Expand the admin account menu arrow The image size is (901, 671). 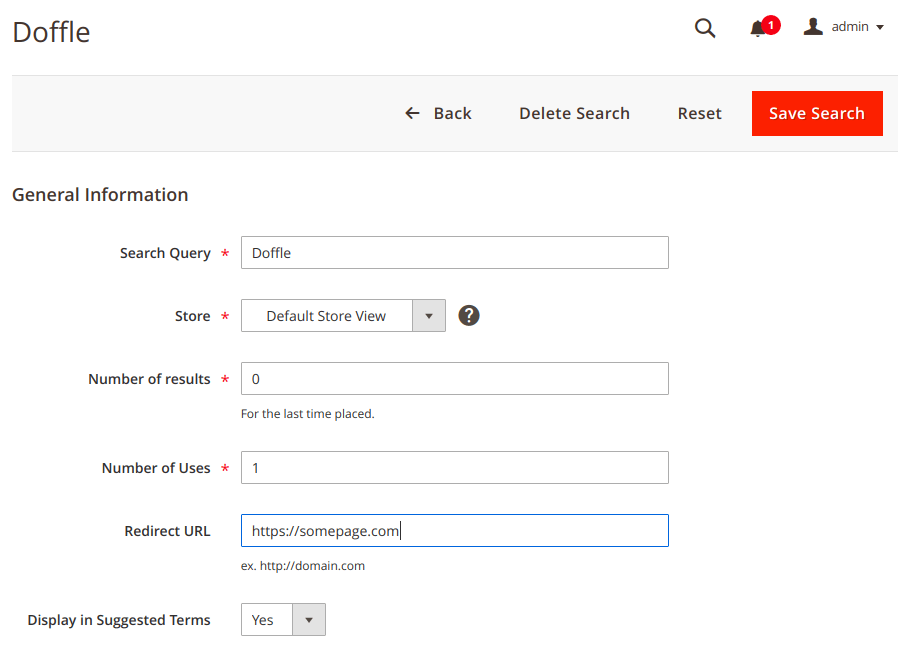[880, 28]
